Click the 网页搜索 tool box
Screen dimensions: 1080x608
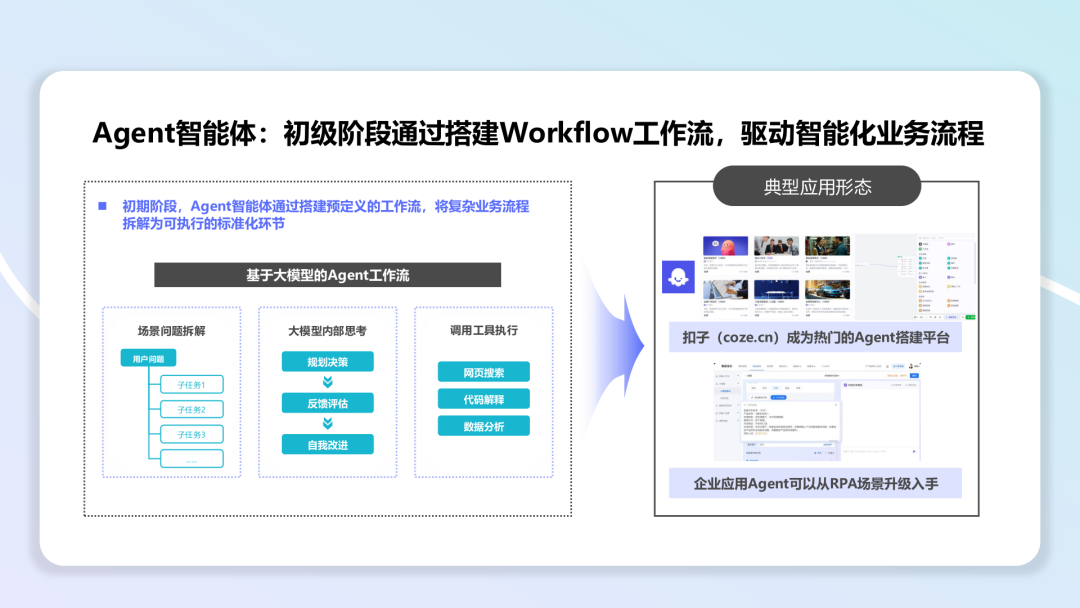pos(484,372)
